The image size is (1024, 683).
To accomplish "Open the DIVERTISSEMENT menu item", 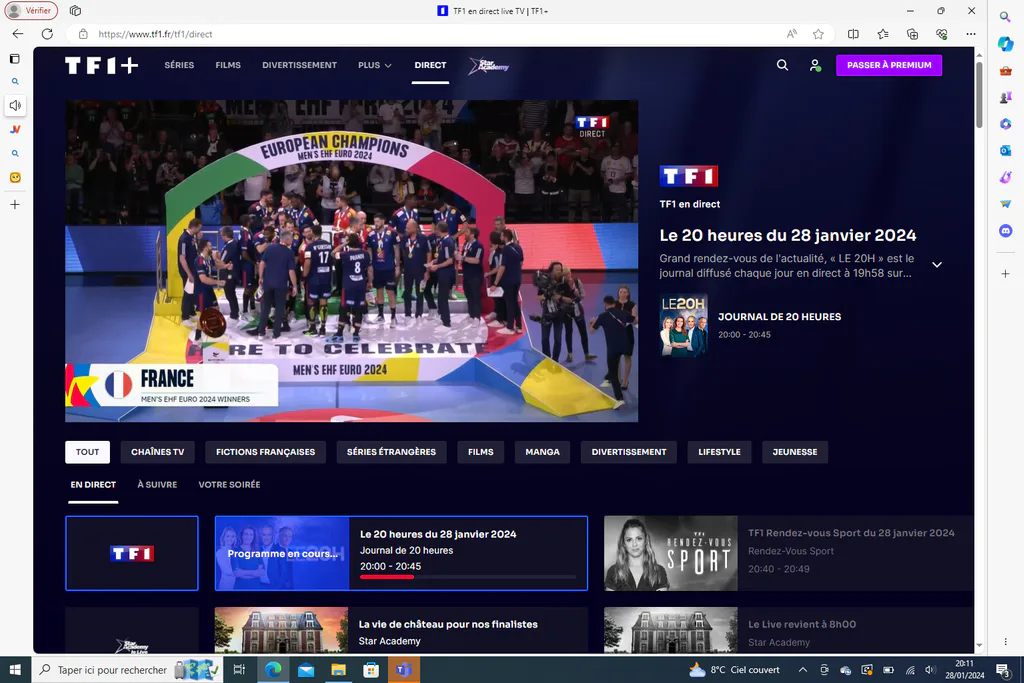I will [x=299, y=65].
